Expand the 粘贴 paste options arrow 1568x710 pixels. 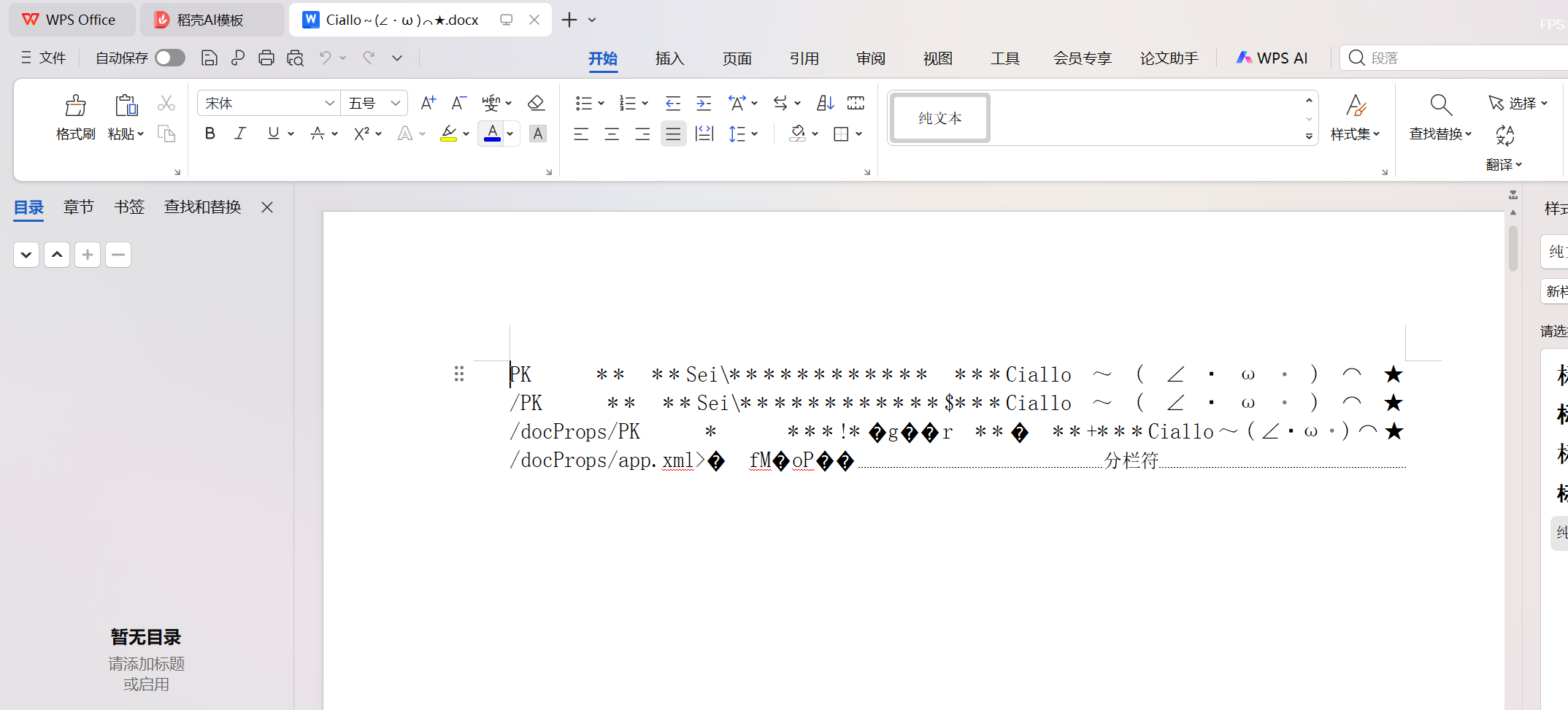pyautogui.click(x=141, y=134)
